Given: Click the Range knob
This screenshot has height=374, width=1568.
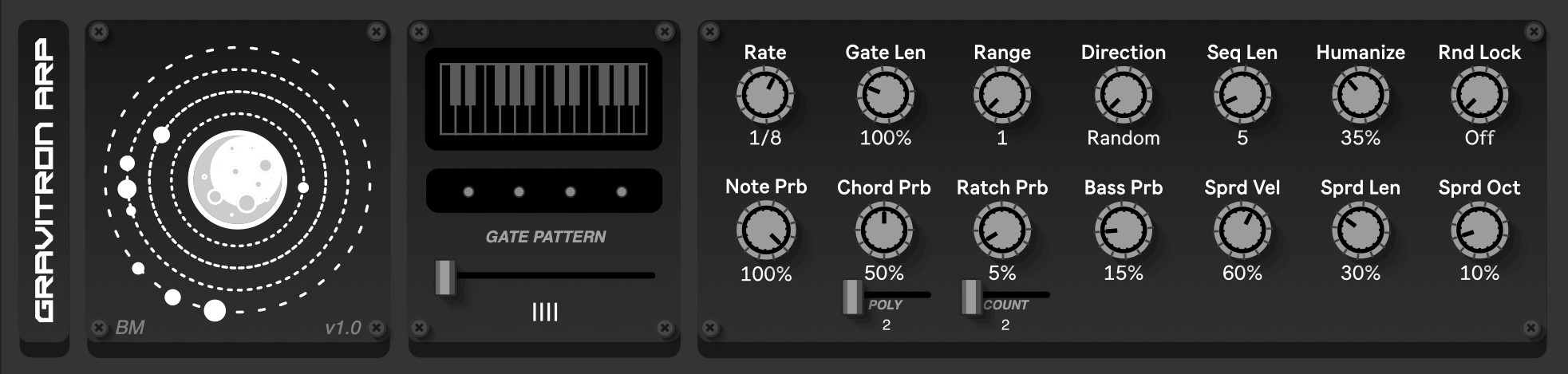Looking at the screenshot, I should pos(1001,96).
